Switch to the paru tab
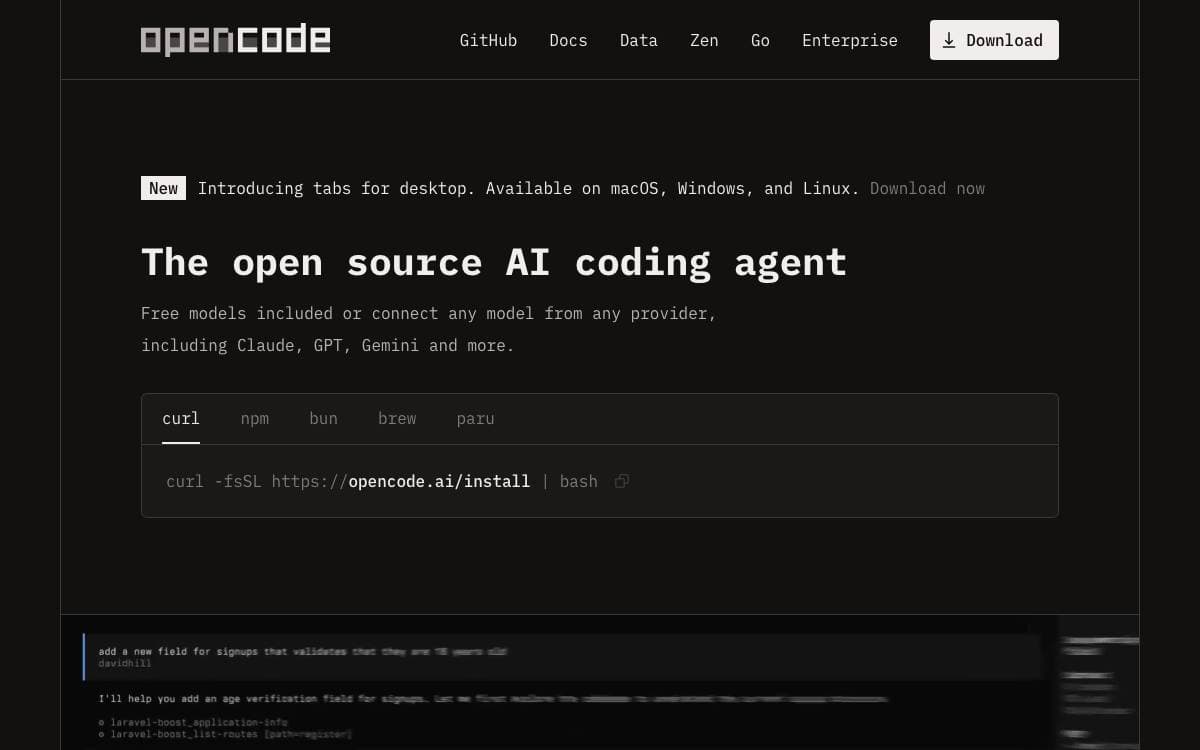 [x=475, y=419]
